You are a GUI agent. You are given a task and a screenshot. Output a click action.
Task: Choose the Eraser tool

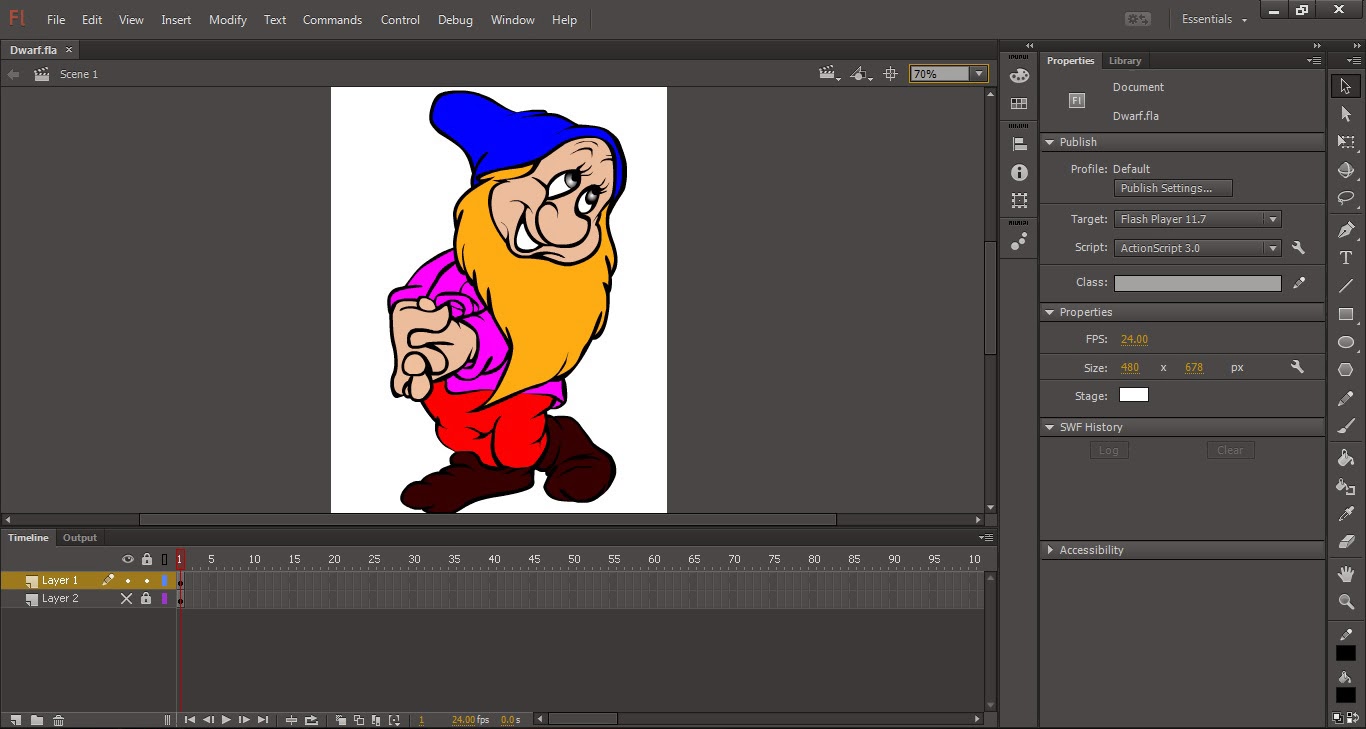[x=1346, y=542]
